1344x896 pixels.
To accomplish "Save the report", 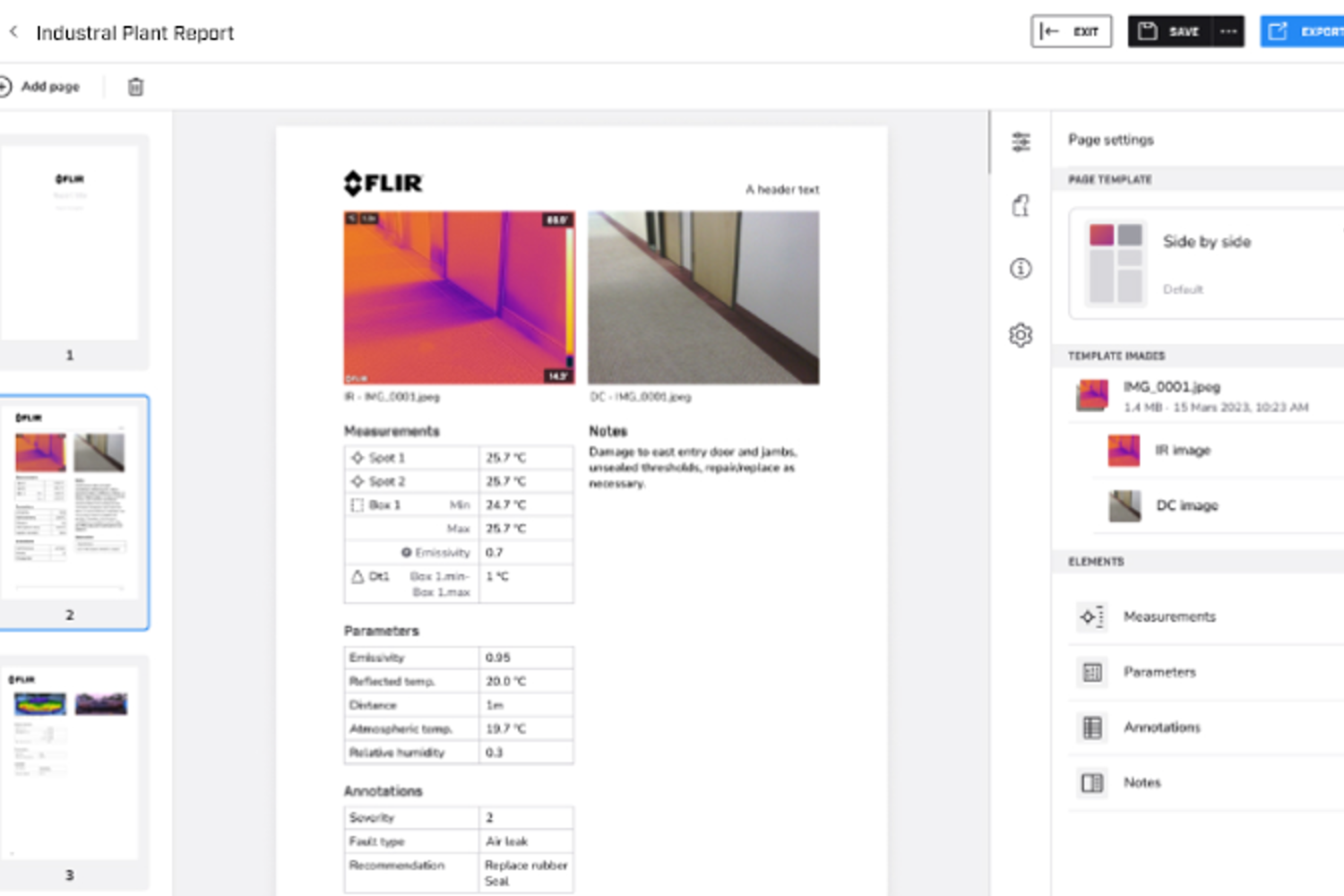I will [x=1170, y=31].
